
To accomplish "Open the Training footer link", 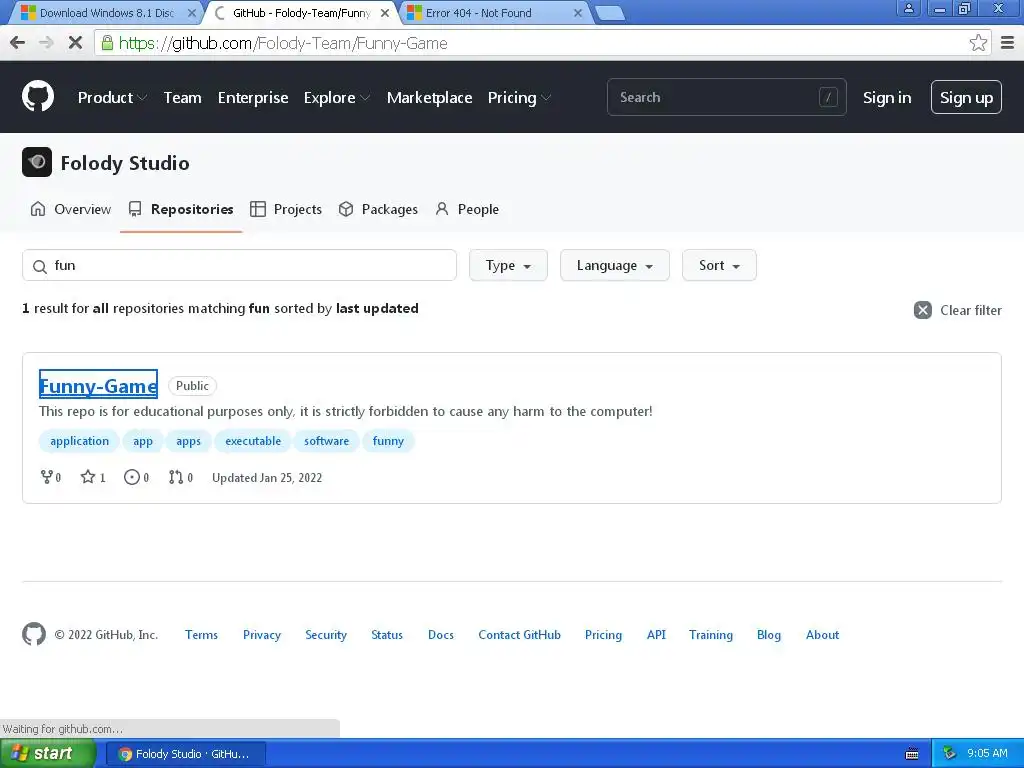I will tap(711, 634).
